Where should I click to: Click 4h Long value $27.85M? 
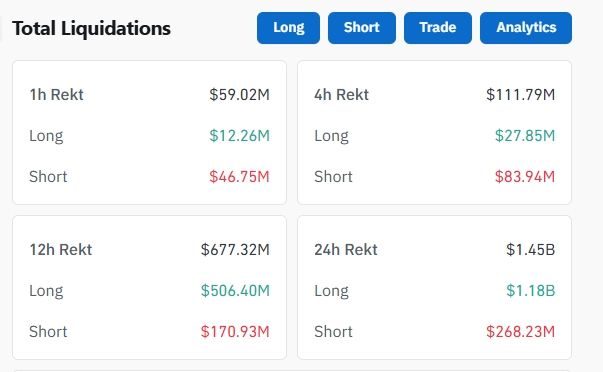pos(525,136)
